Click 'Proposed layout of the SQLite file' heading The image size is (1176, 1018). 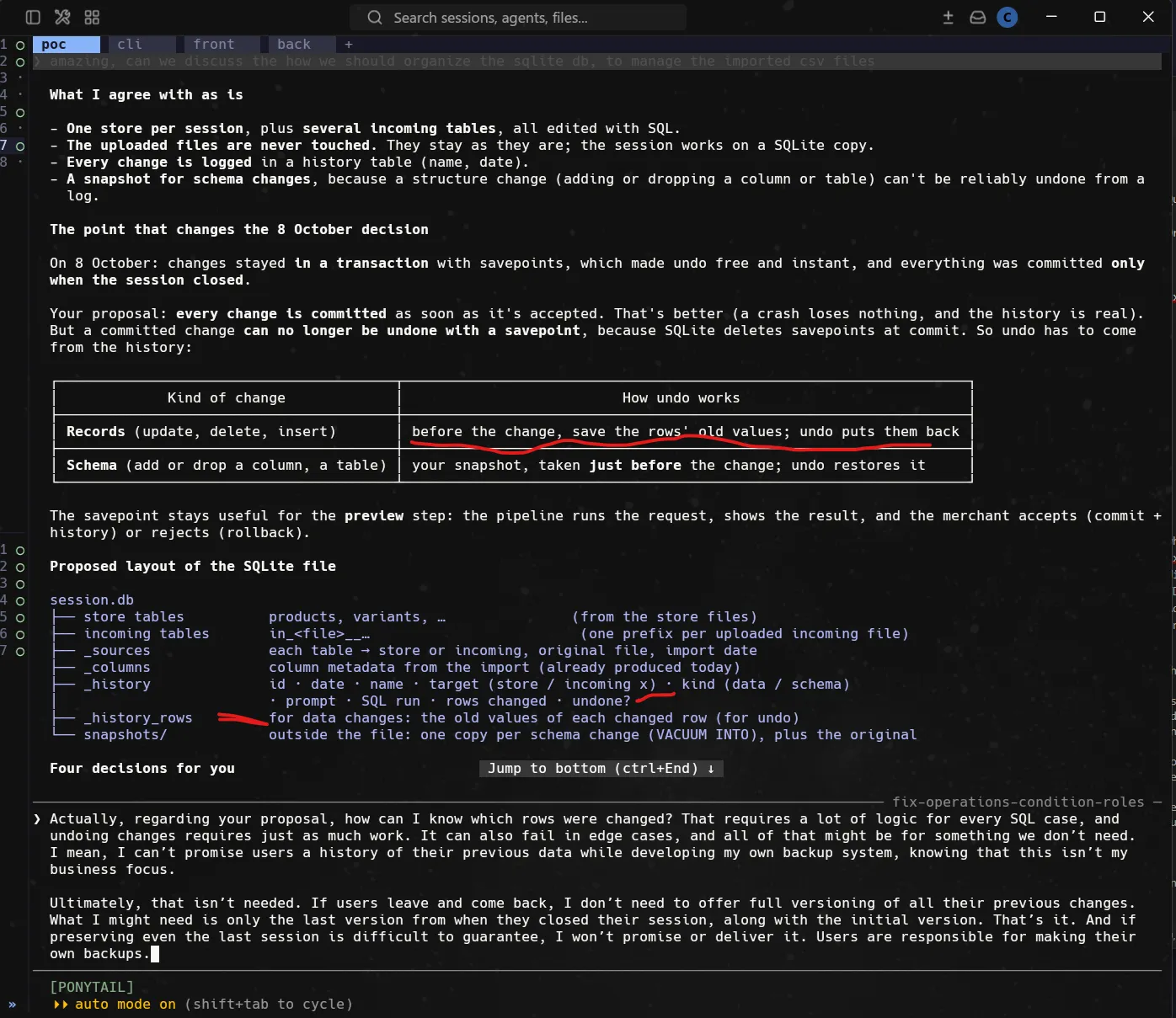[x=193, y=566]
